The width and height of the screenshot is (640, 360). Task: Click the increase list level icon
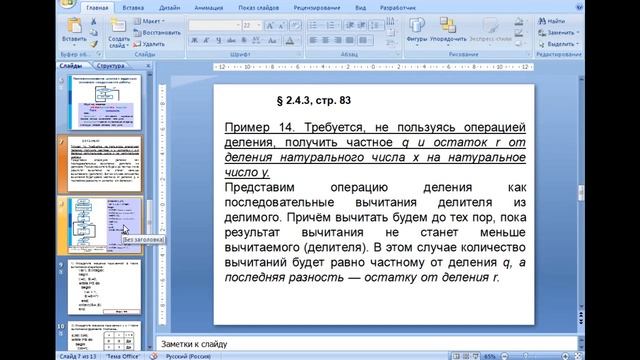click(361, 26)
